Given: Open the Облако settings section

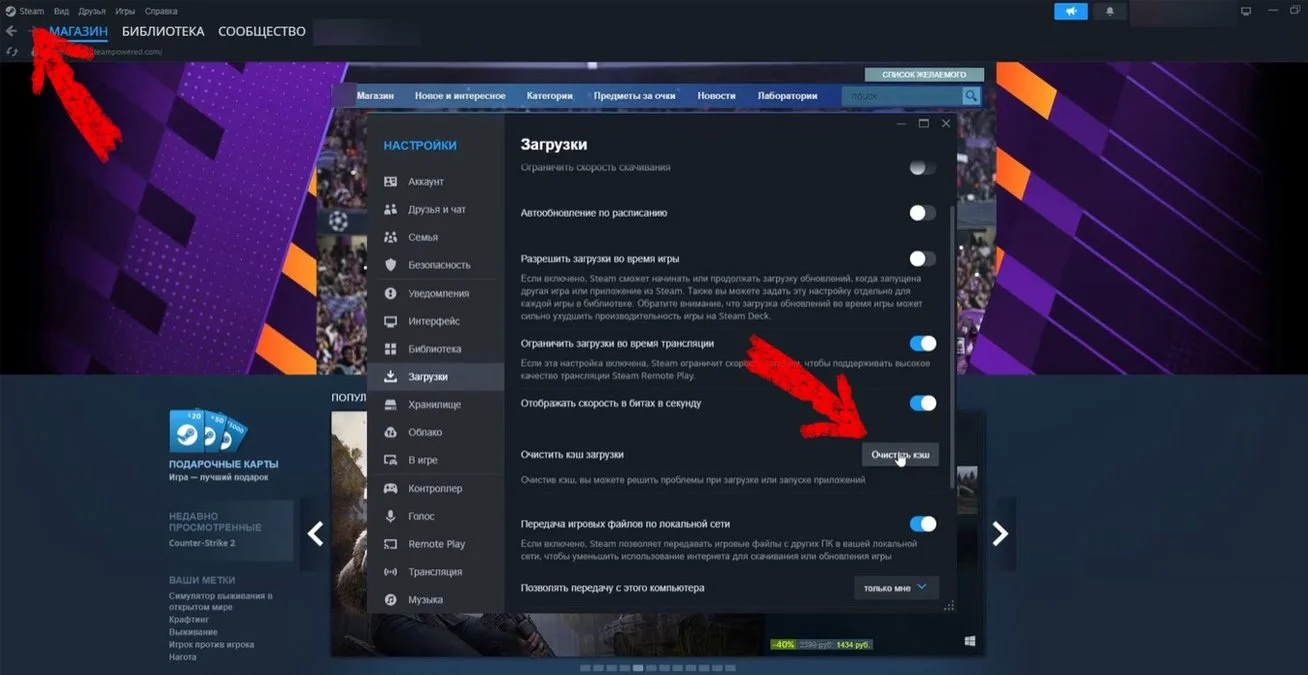Looking at the screenshot, I should click(x=435, y=432).
